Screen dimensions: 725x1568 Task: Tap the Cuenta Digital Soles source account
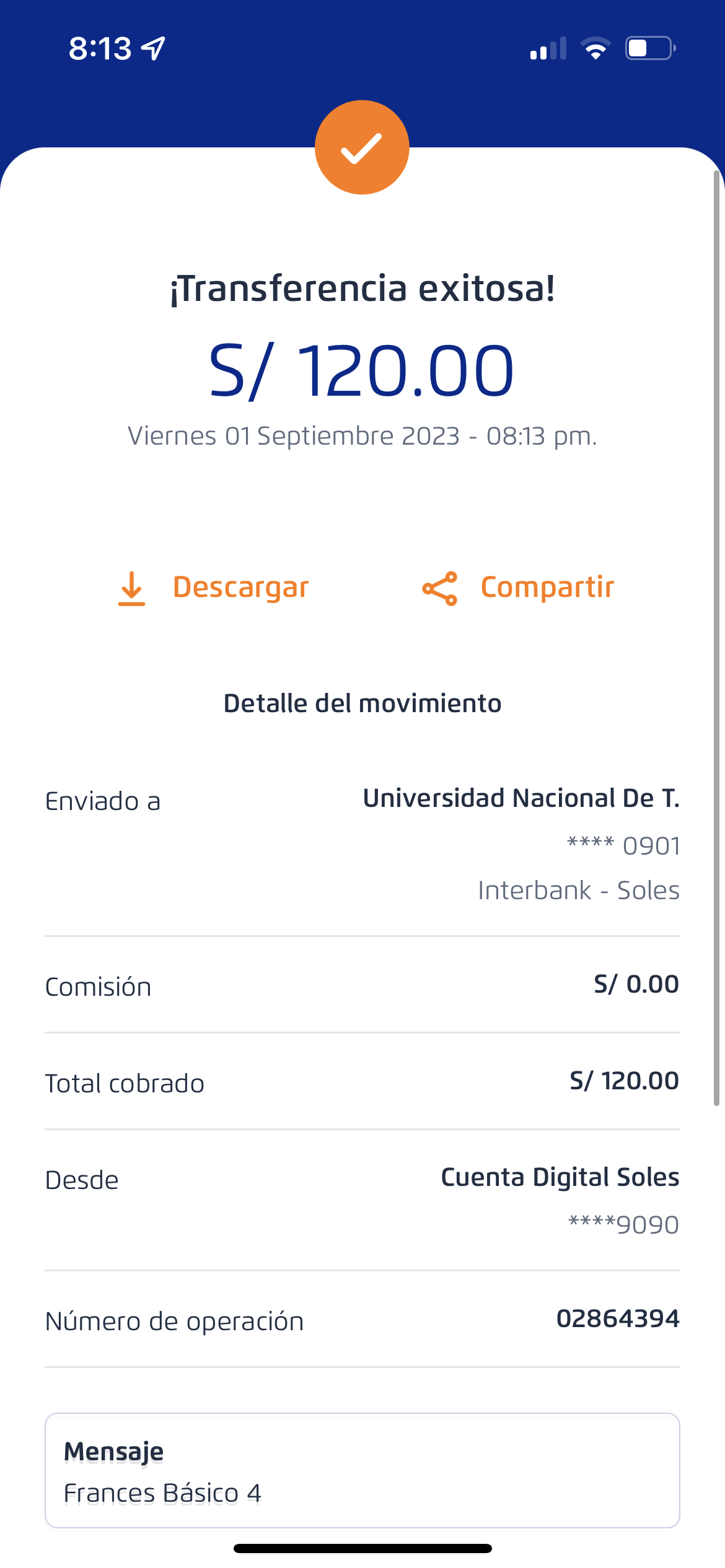point(560,1177)
